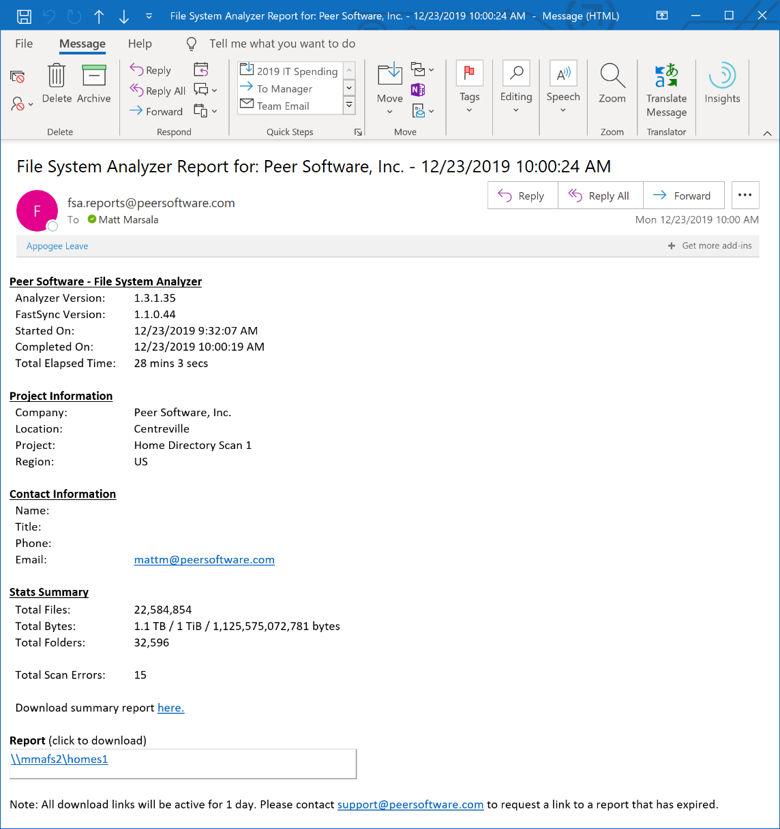Click the Save icon in the title bar

[x=24, y=16]
